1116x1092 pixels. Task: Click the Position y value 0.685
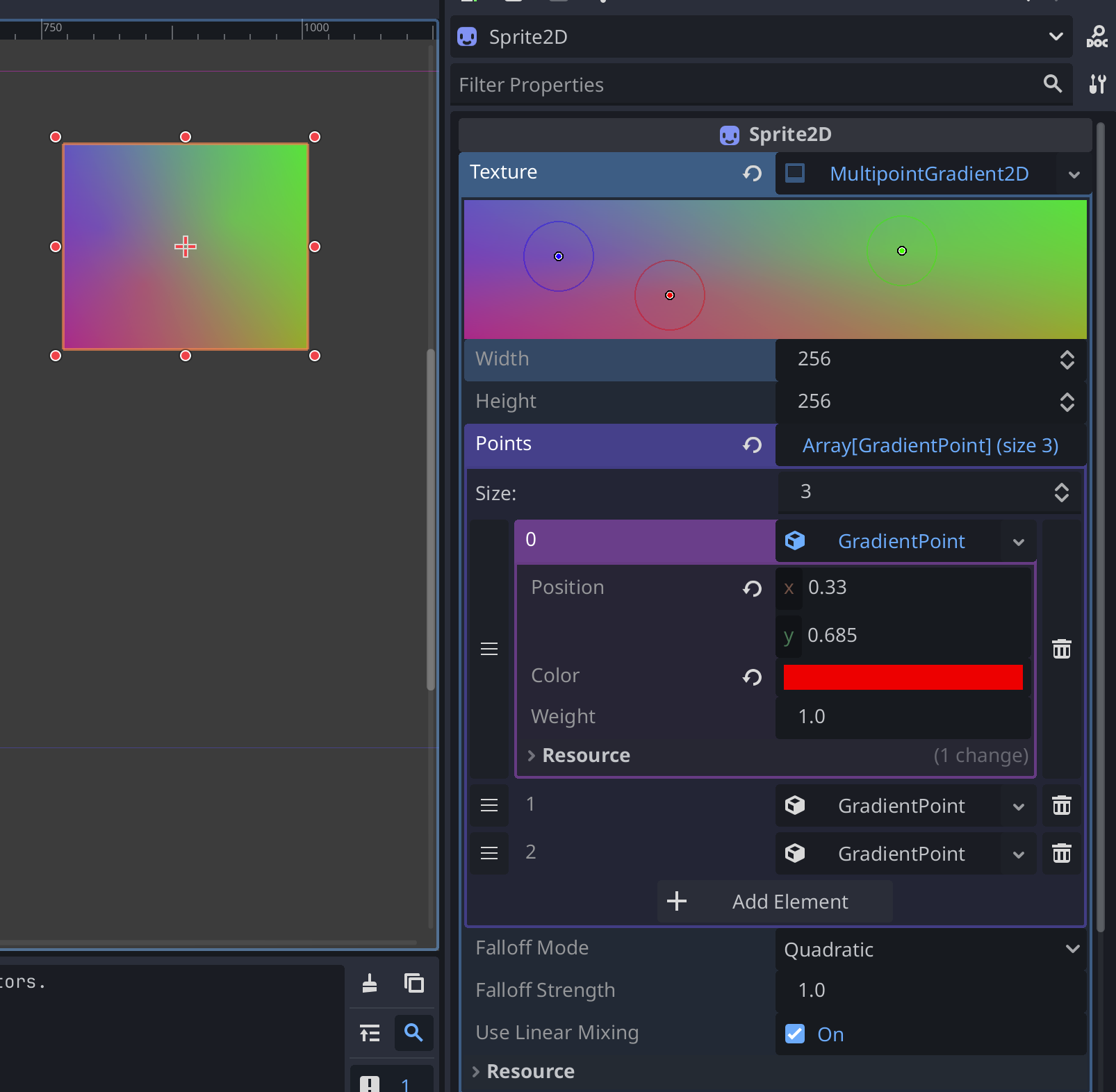coord(903,636)
